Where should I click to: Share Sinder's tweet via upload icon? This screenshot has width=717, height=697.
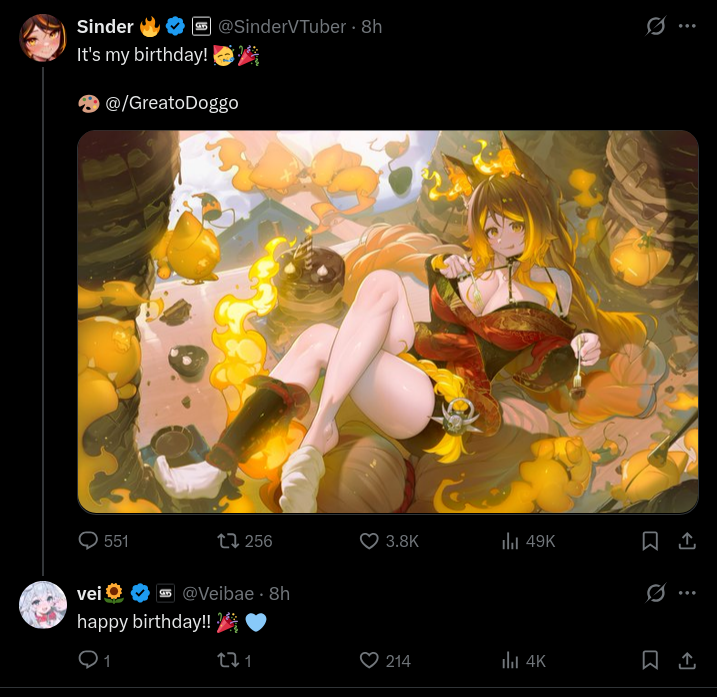tap(687, 541)
